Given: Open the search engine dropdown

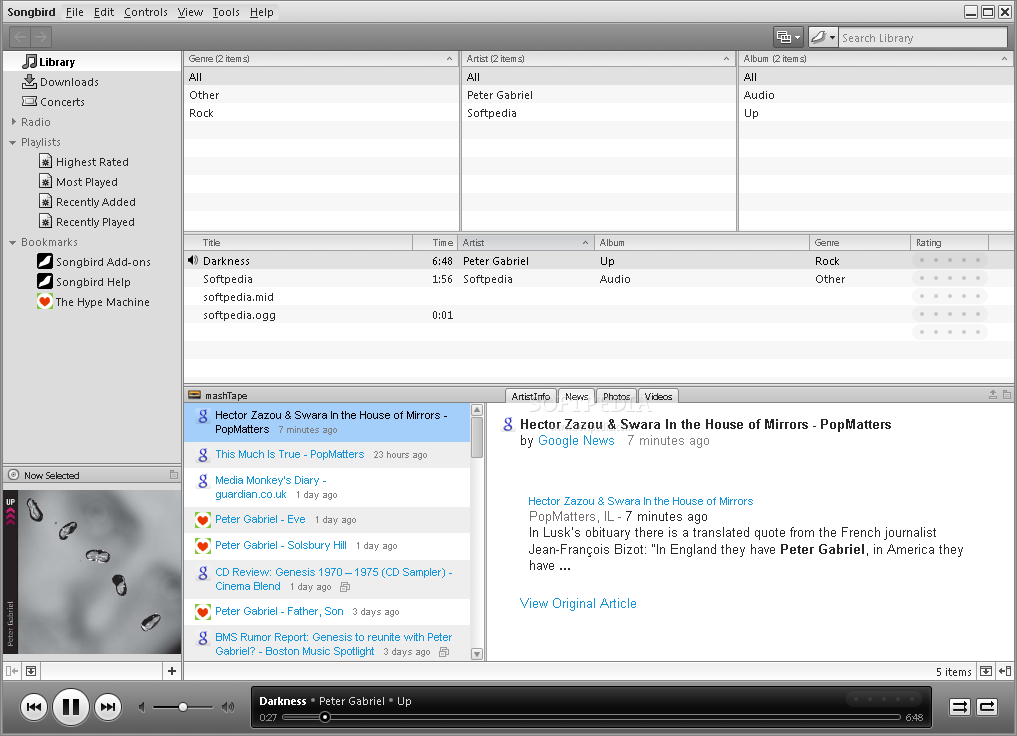Looking at the screenshot, I should [823, 37].
